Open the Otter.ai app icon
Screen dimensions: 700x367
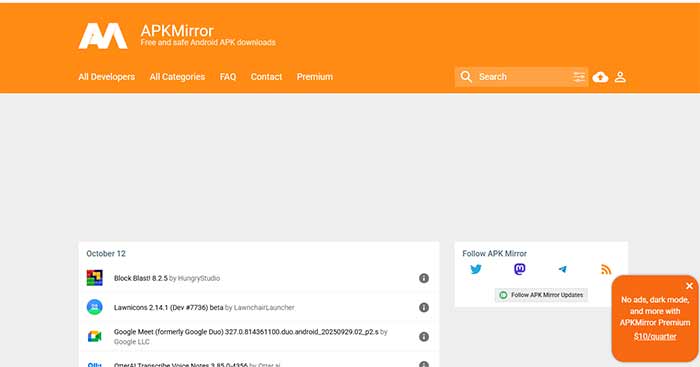[95, 364]
